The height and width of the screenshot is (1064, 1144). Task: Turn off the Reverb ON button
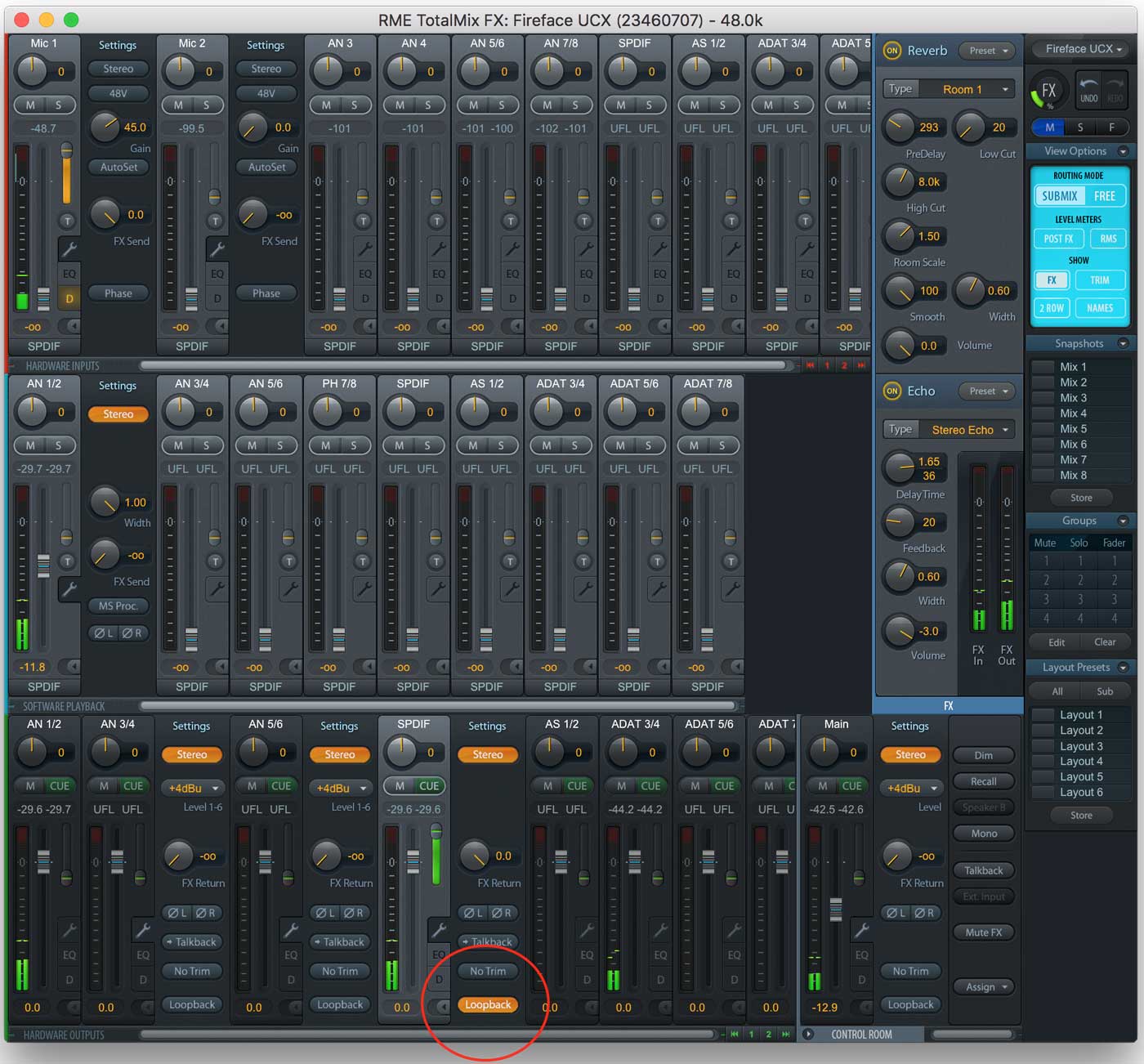(x=892, y=51)
